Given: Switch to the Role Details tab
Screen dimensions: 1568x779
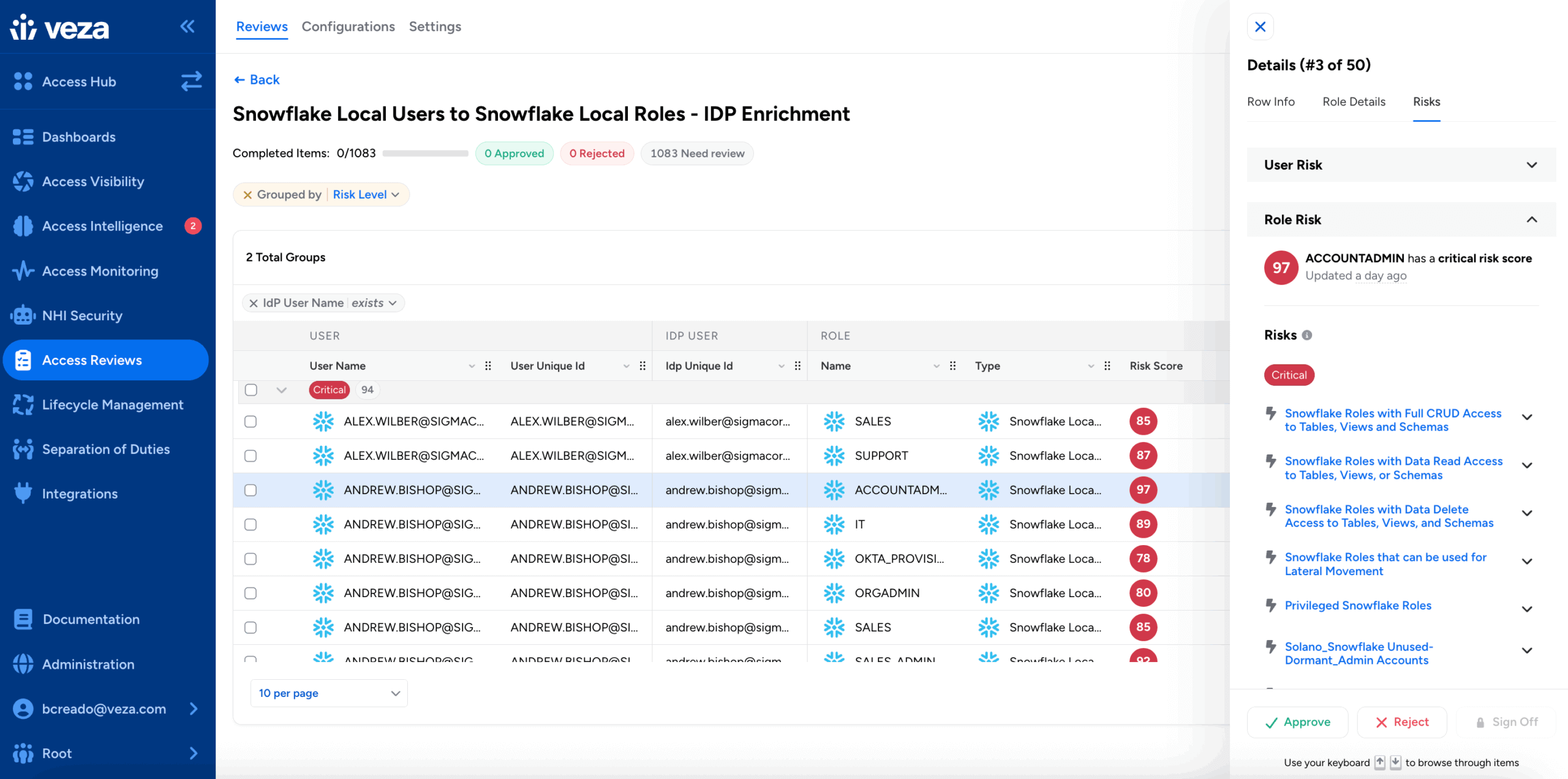Looking at the screenshot, I should pos(1354,102).
